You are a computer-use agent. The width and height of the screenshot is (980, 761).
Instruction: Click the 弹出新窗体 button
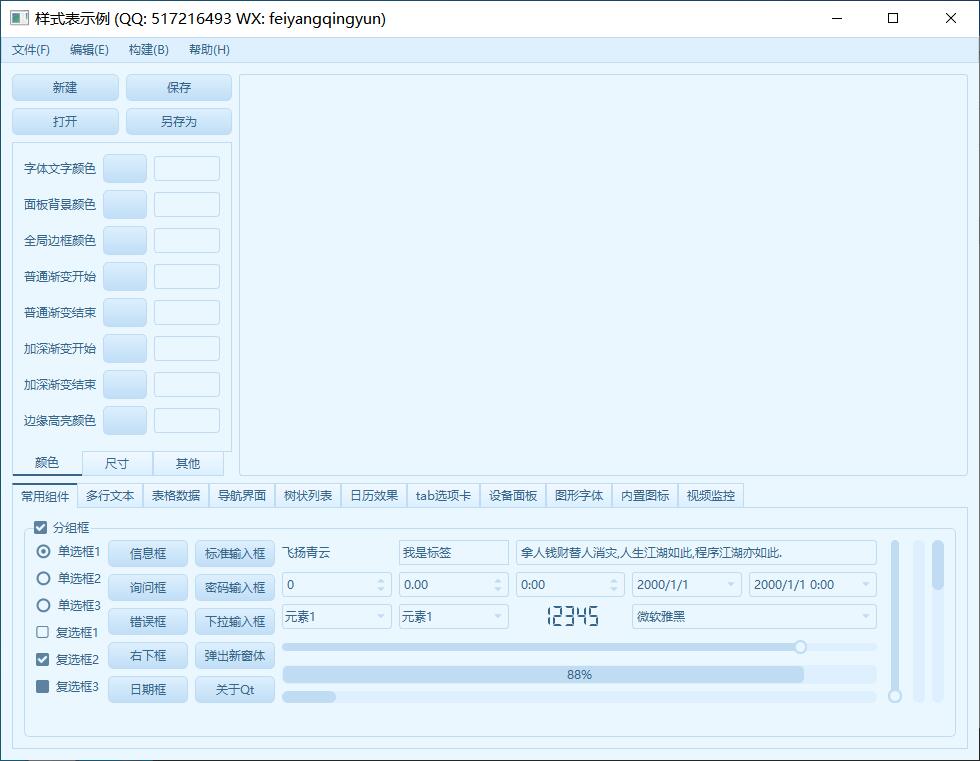(234, 656)
